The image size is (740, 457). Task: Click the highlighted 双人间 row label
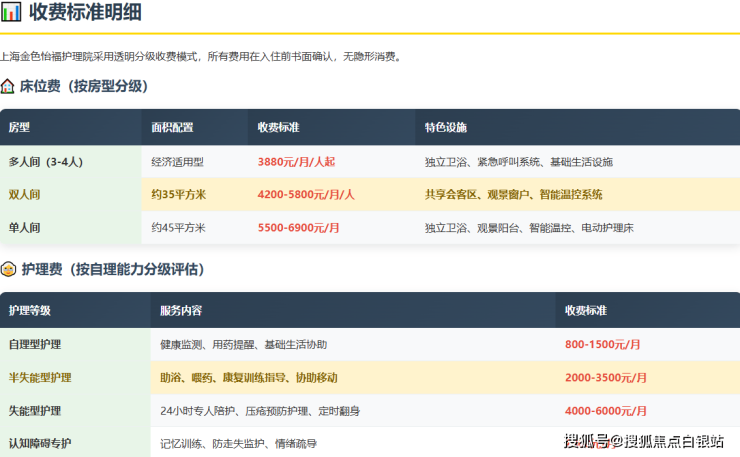25,194
